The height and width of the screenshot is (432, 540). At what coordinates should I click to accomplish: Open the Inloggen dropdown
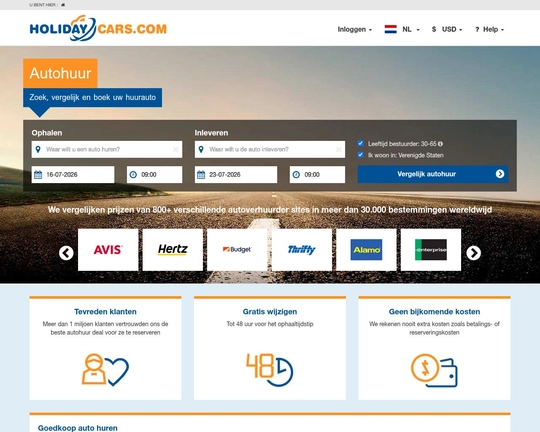(355, 29)
